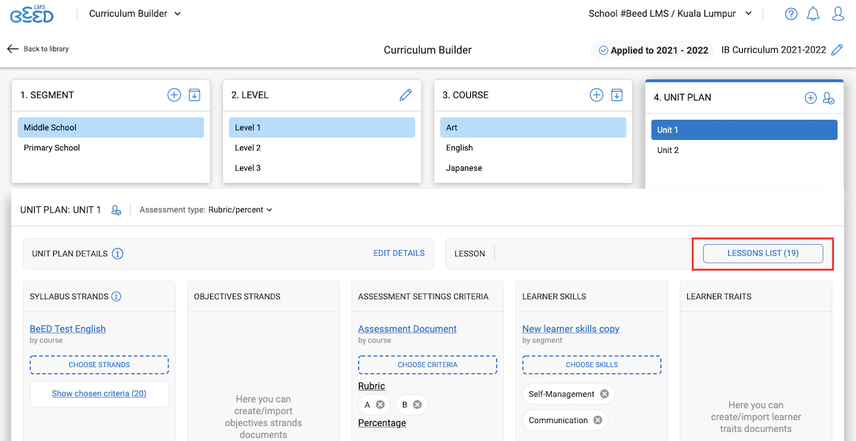856x441 pixels.
Task: Click Applied to 2021 - 2022 badge
Action: point(652,50)
